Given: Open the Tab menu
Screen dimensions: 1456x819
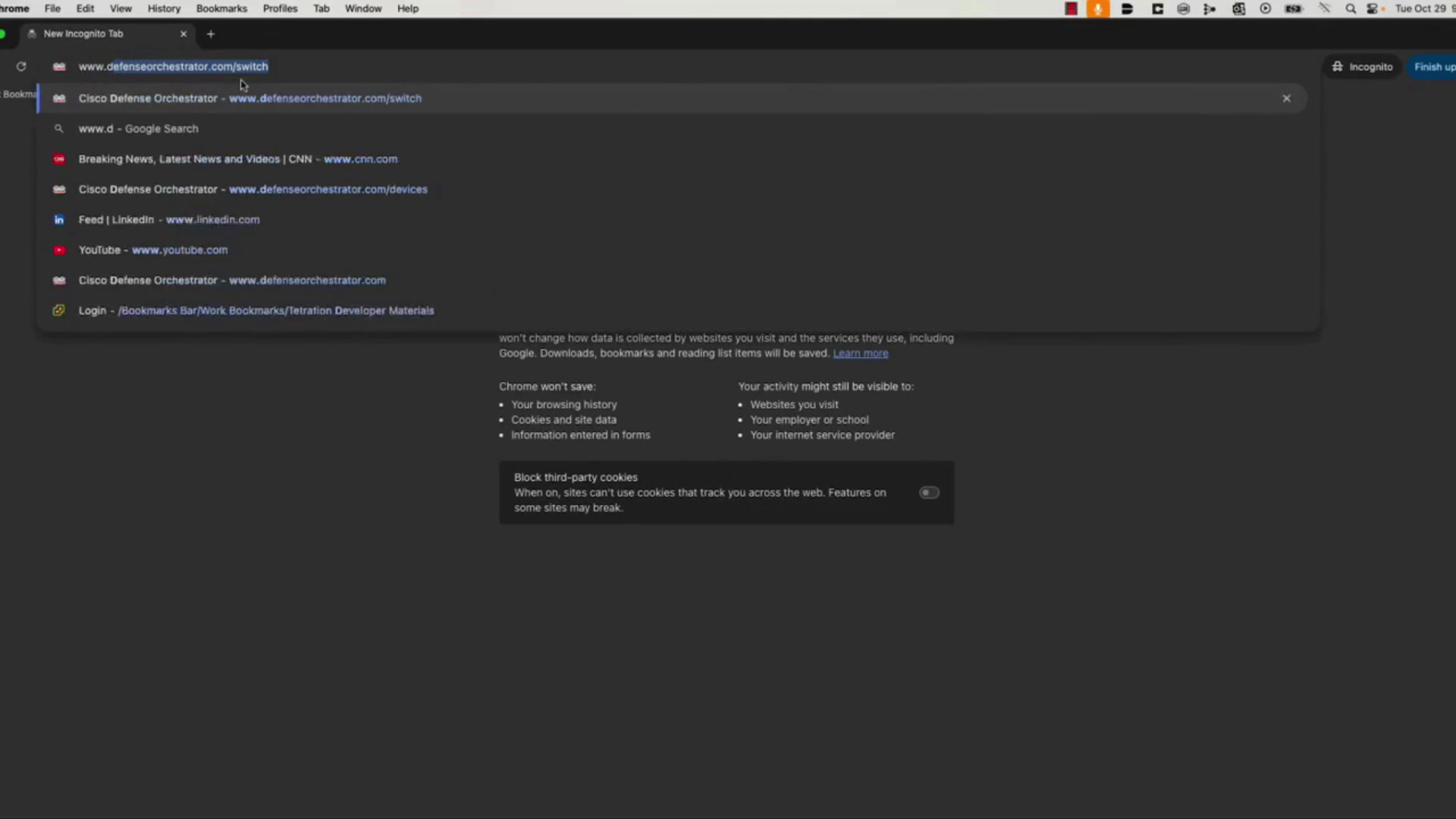Looking at the screenshot, I should point(322,8).
